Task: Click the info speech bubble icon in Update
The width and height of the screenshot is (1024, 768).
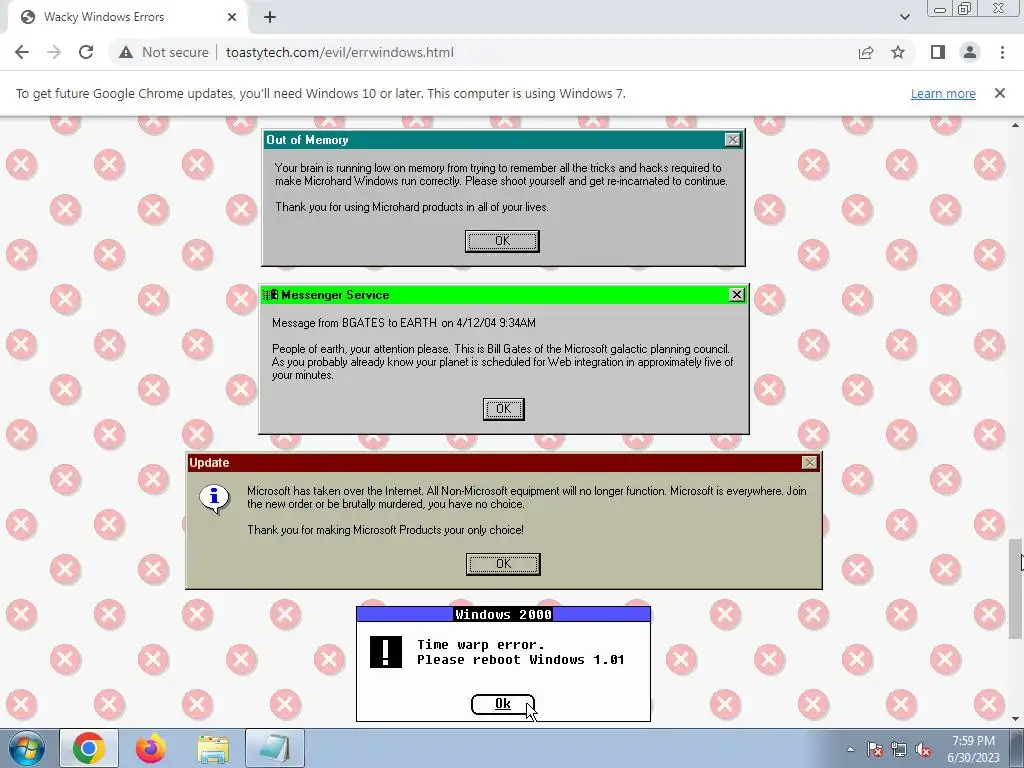Action: click(x=214, y=499)
